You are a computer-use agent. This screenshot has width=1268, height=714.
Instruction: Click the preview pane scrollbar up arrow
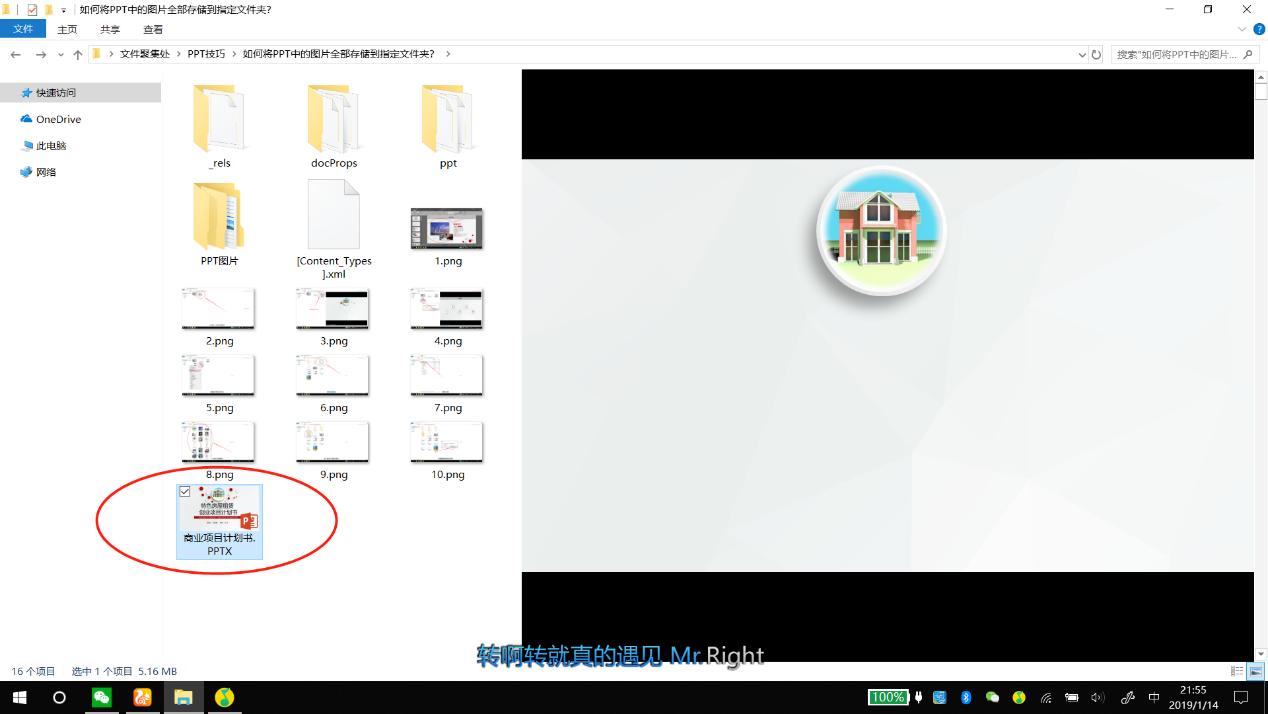pyautogui.click(x=1261, y=76)
